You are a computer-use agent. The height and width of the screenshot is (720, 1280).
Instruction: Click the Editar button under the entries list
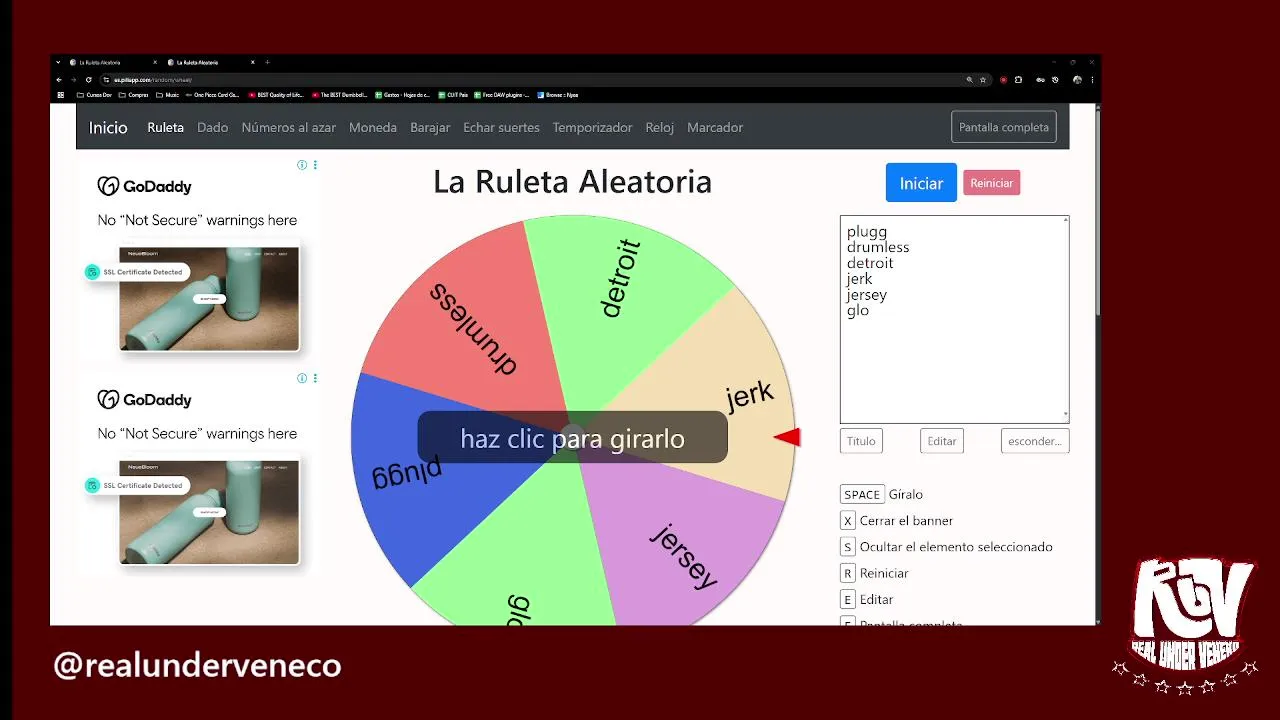coord(942,441)
